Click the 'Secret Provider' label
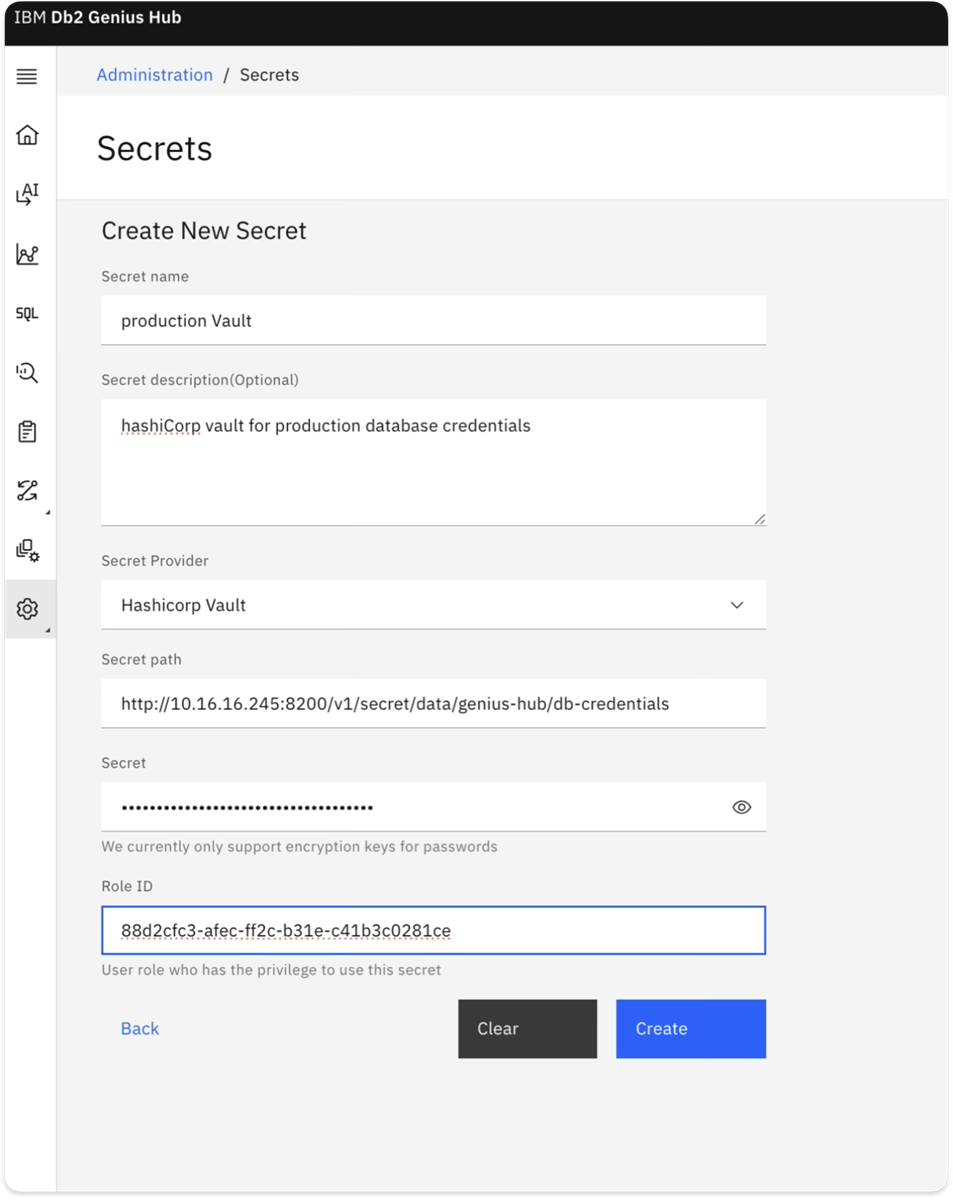Viewport: 953px width, 1200px height. [155, 561]
